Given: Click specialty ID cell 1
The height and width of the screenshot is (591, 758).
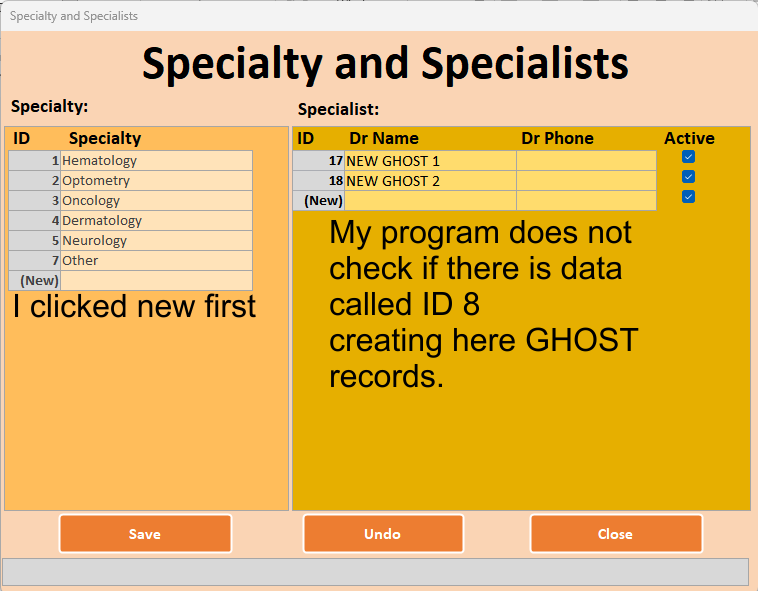Looking at the screenshot, I should pyautogui.click(x=34, y=160).
